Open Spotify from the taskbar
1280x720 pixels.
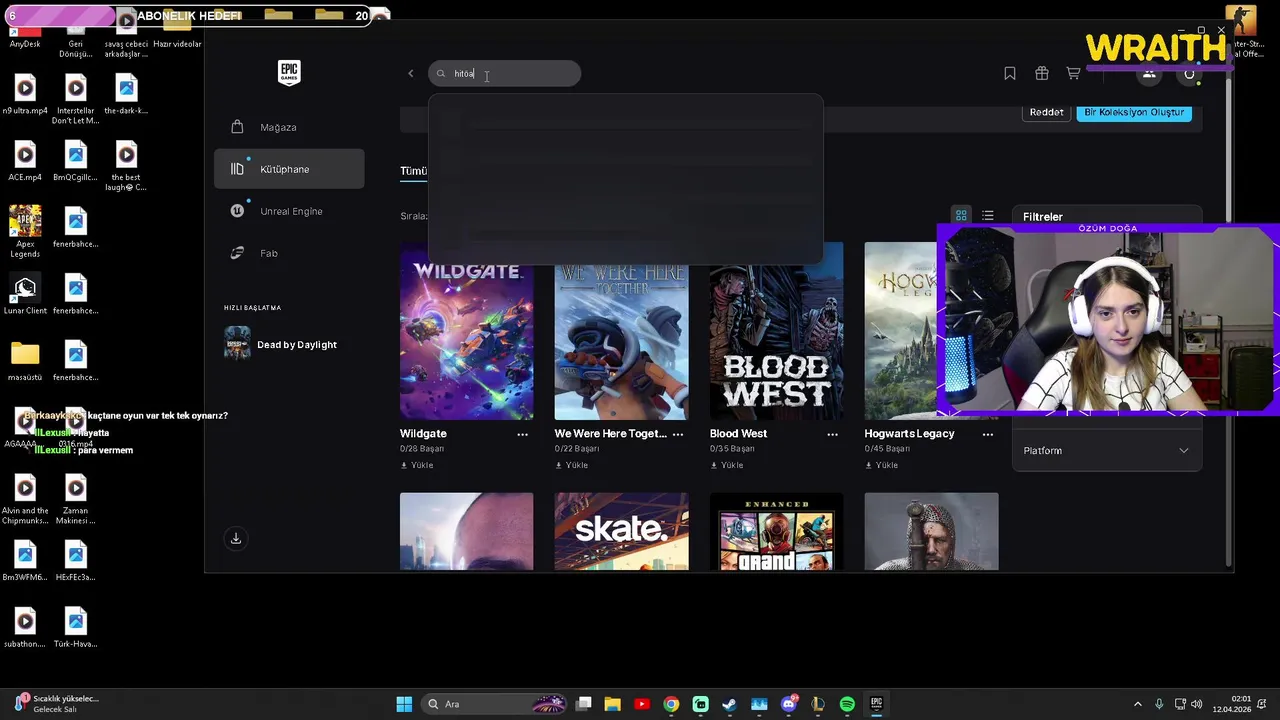coord(847,704)
